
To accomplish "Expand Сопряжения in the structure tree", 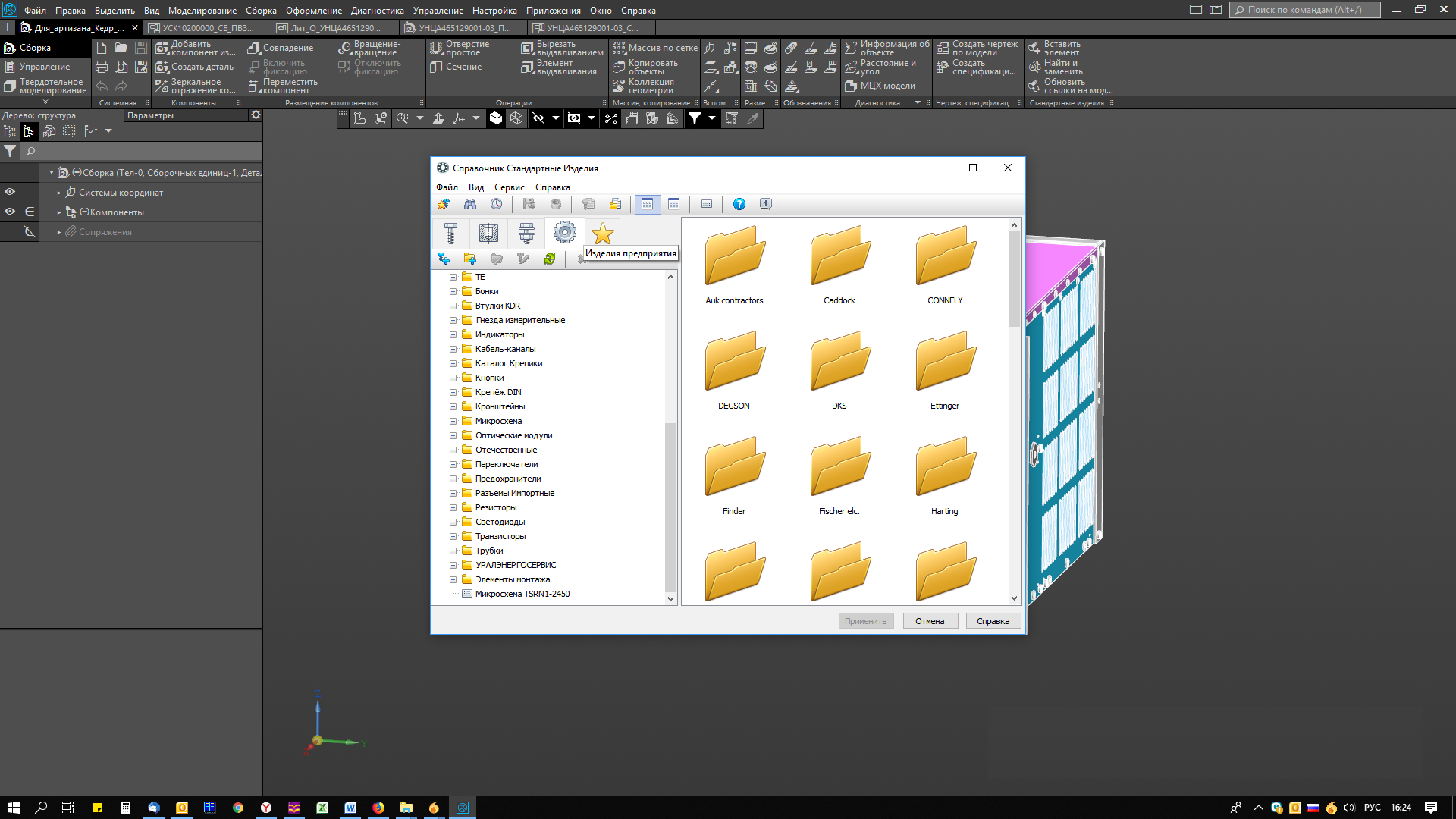I will tap(59, 232).
